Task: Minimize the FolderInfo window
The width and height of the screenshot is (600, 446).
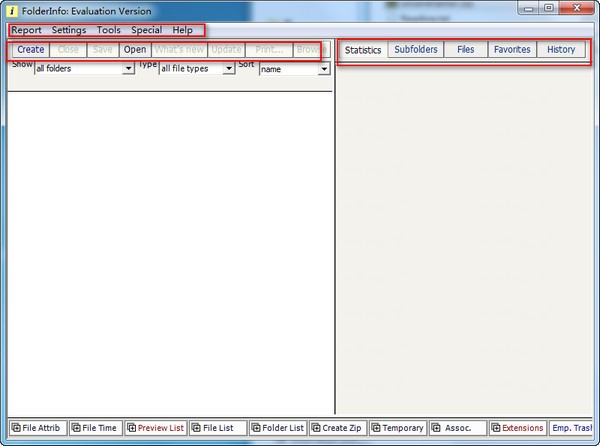Action: (529, 8)
